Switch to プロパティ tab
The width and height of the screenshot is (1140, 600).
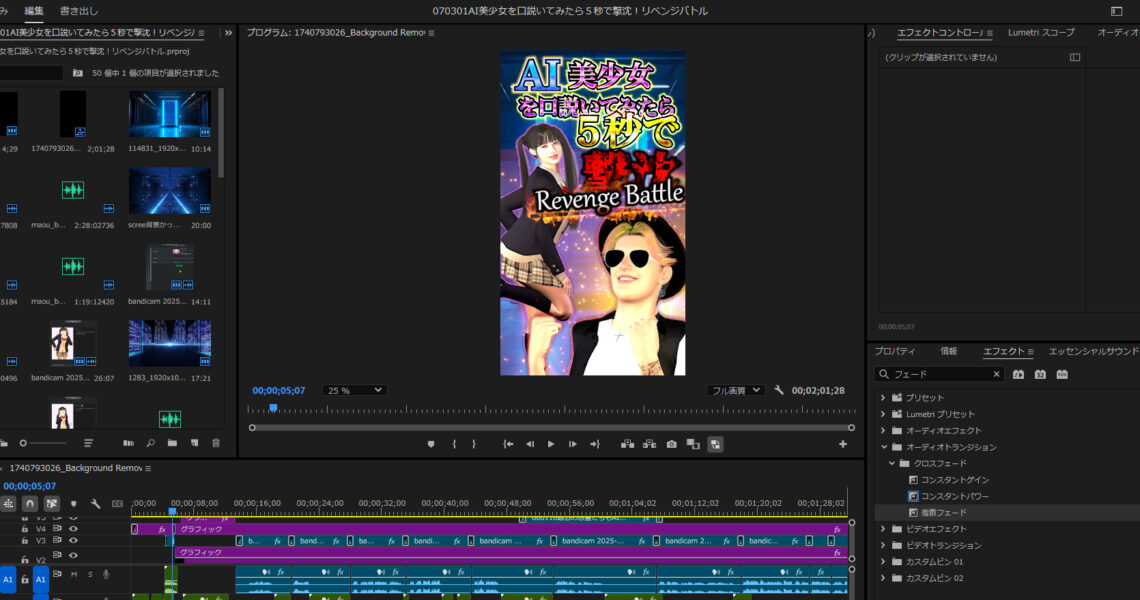point(895,351)
